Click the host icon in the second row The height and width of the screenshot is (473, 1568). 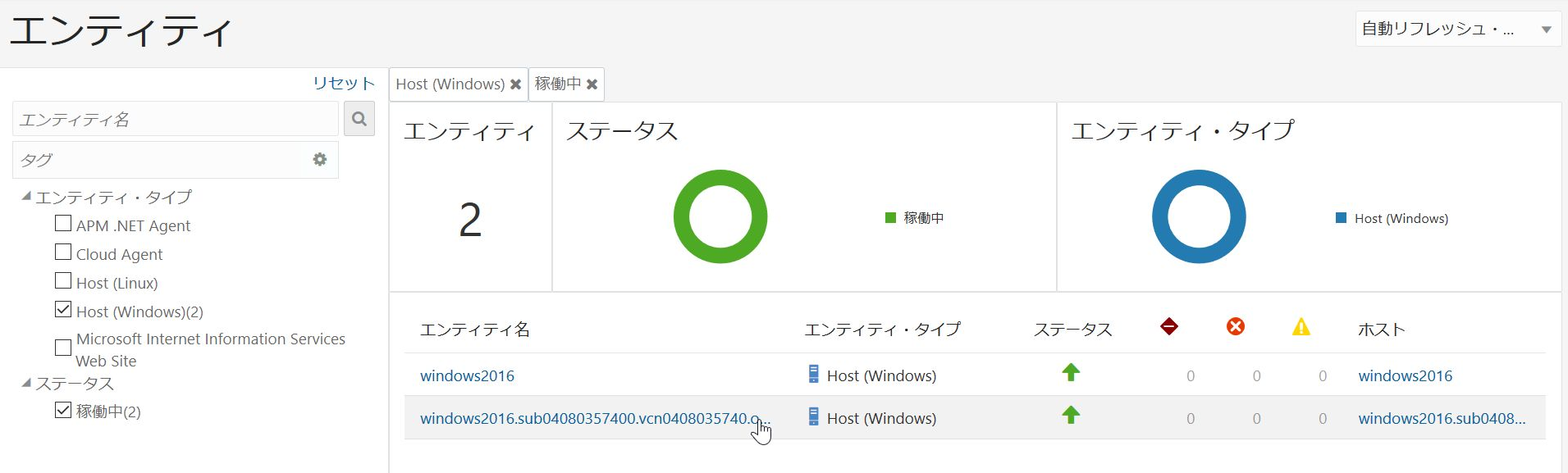813,416
